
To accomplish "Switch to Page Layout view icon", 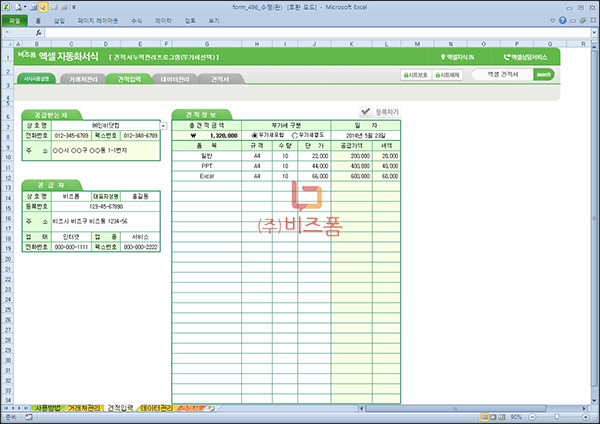I will [494, 417].
